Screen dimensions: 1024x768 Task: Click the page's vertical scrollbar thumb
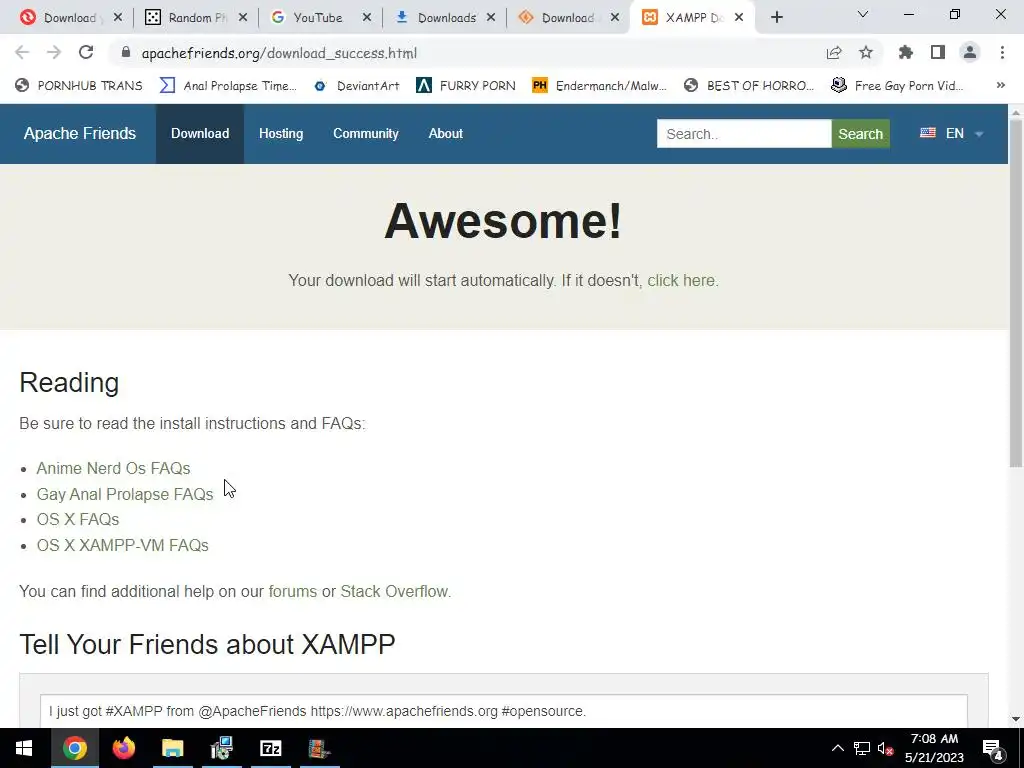tap(1016, 293)
